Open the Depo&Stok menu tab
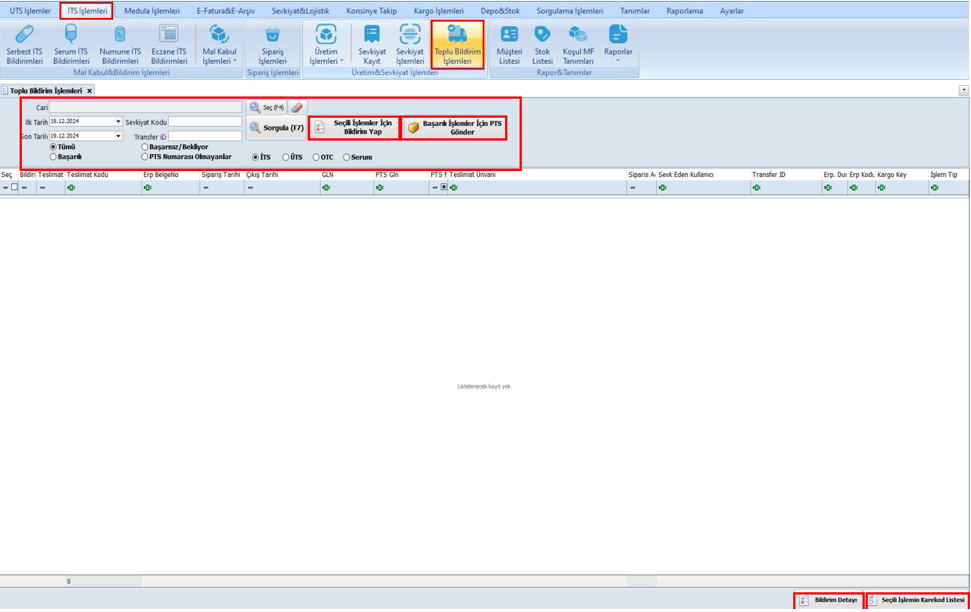971x612 pixels. coord(500,11)
